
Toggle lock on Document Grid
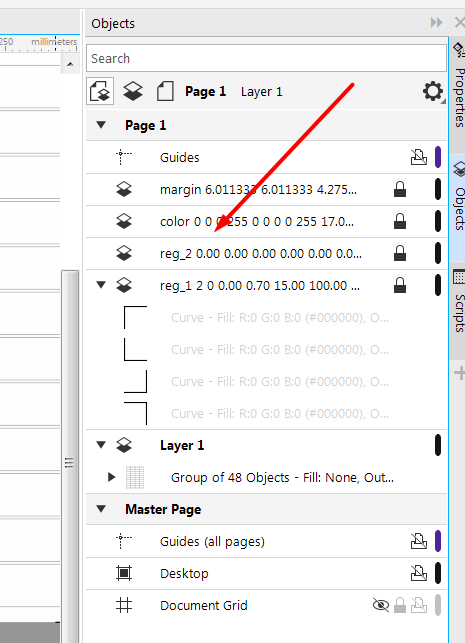point(400,605)
